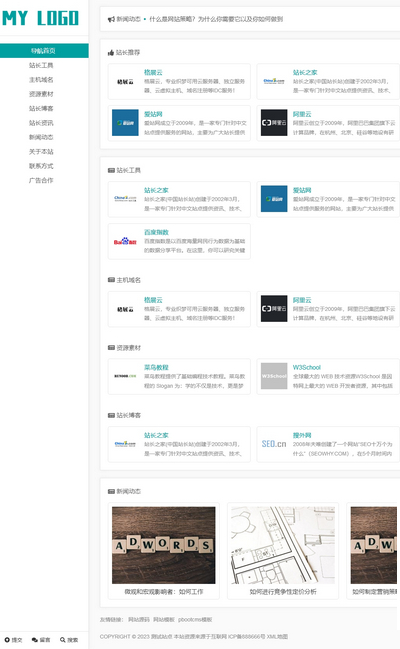
Task: Click the 留言 comments icon in sidebar footer
Action: tap(35, 640)
